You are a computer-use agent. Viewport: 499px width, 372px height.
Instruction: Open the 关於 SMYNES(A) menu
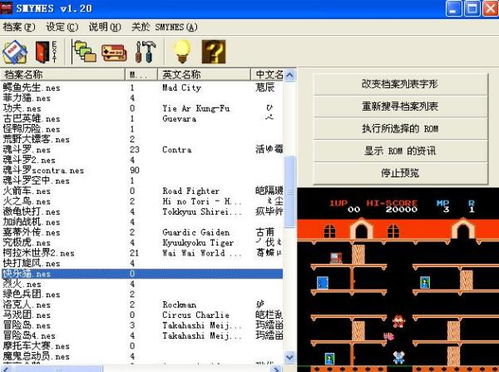[x=164, y=27]
